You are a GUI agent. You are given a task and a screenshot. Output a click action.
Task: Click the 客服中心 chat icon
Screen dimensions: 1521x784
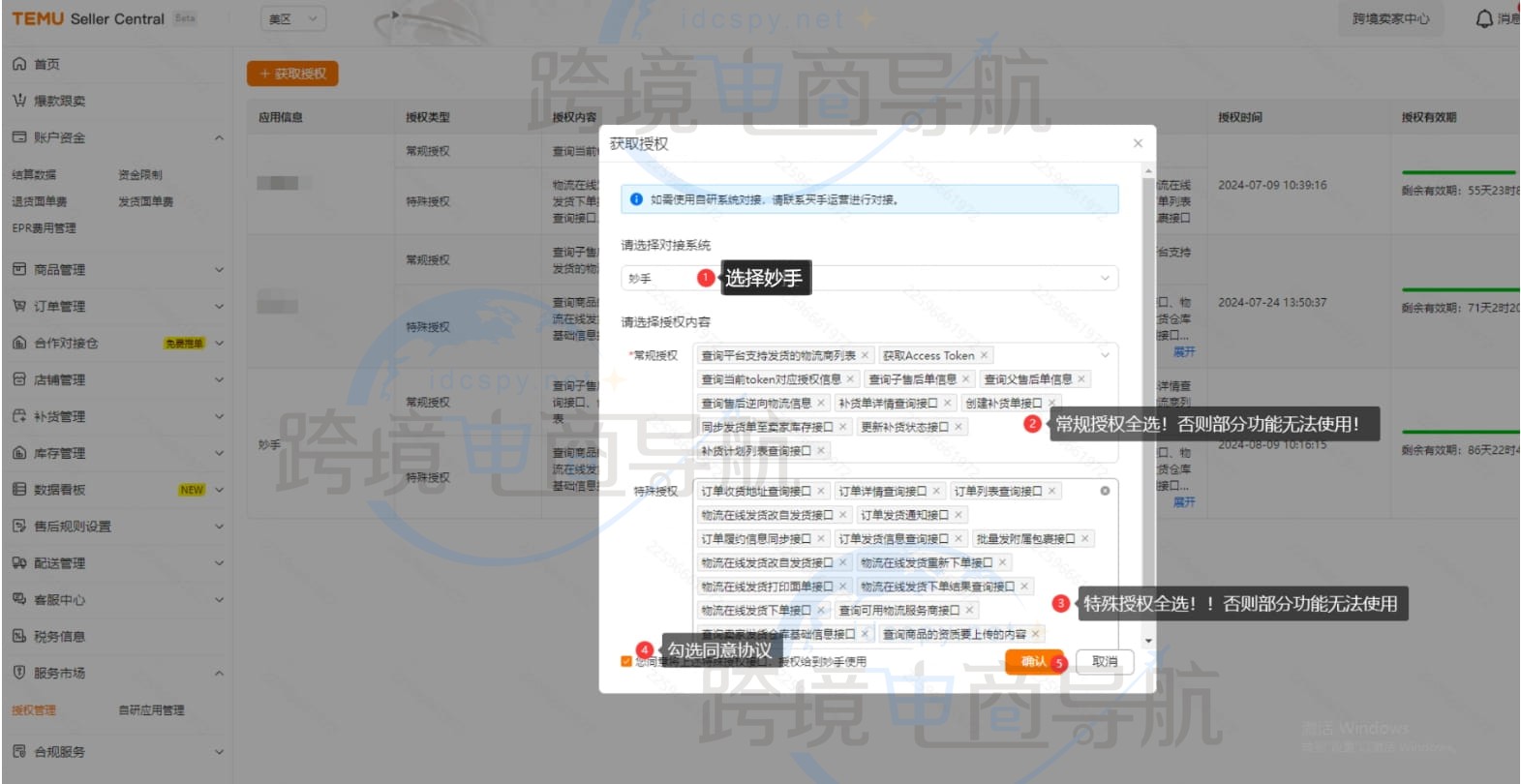pos(19,599)
